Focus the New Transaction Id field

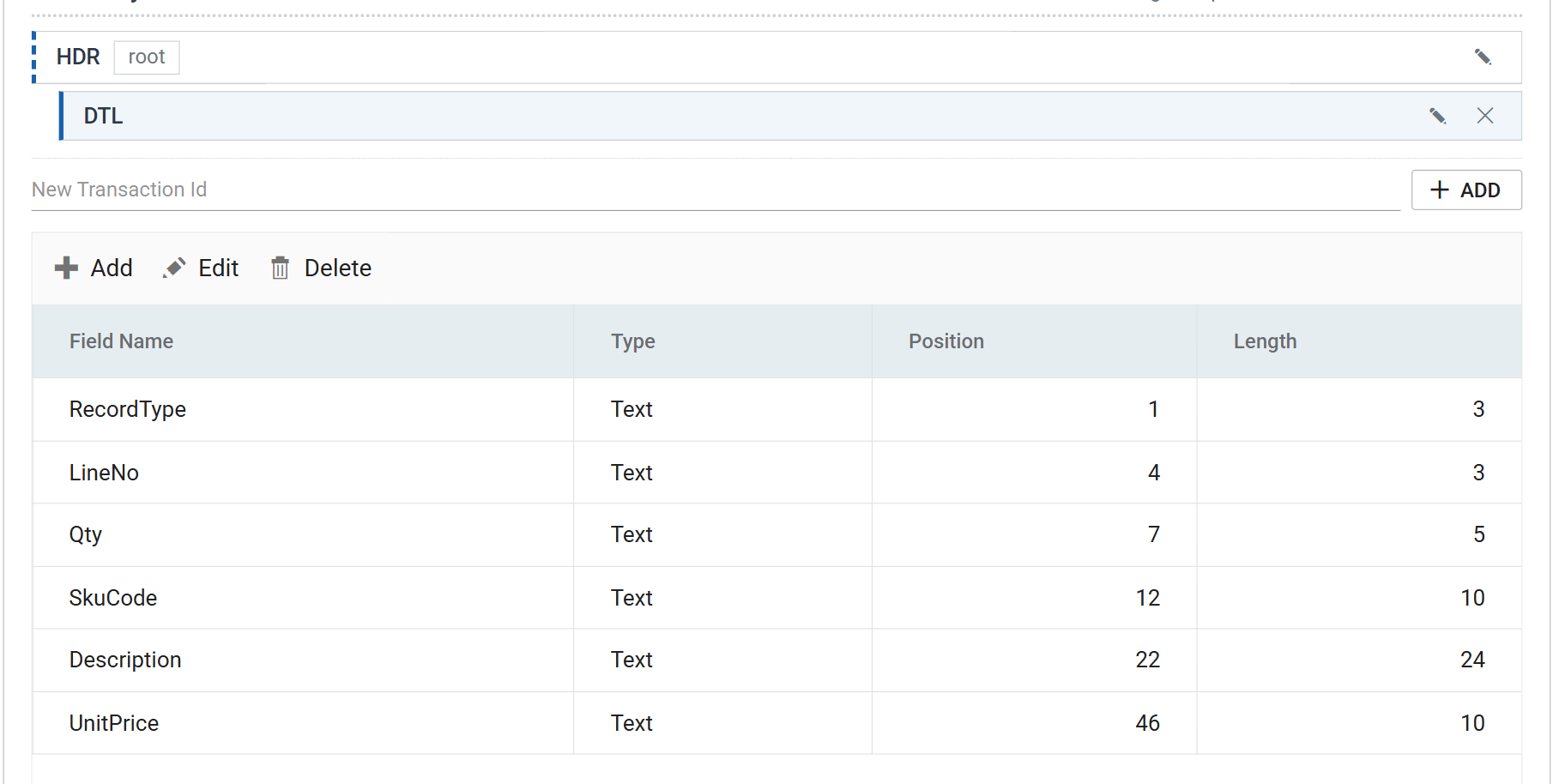716,190
